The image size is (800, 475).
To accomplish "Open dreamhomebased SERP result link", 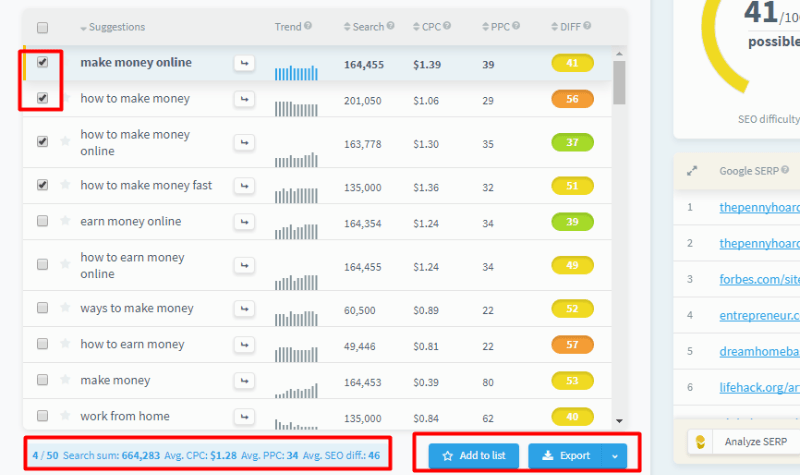I will pos(760,351).
